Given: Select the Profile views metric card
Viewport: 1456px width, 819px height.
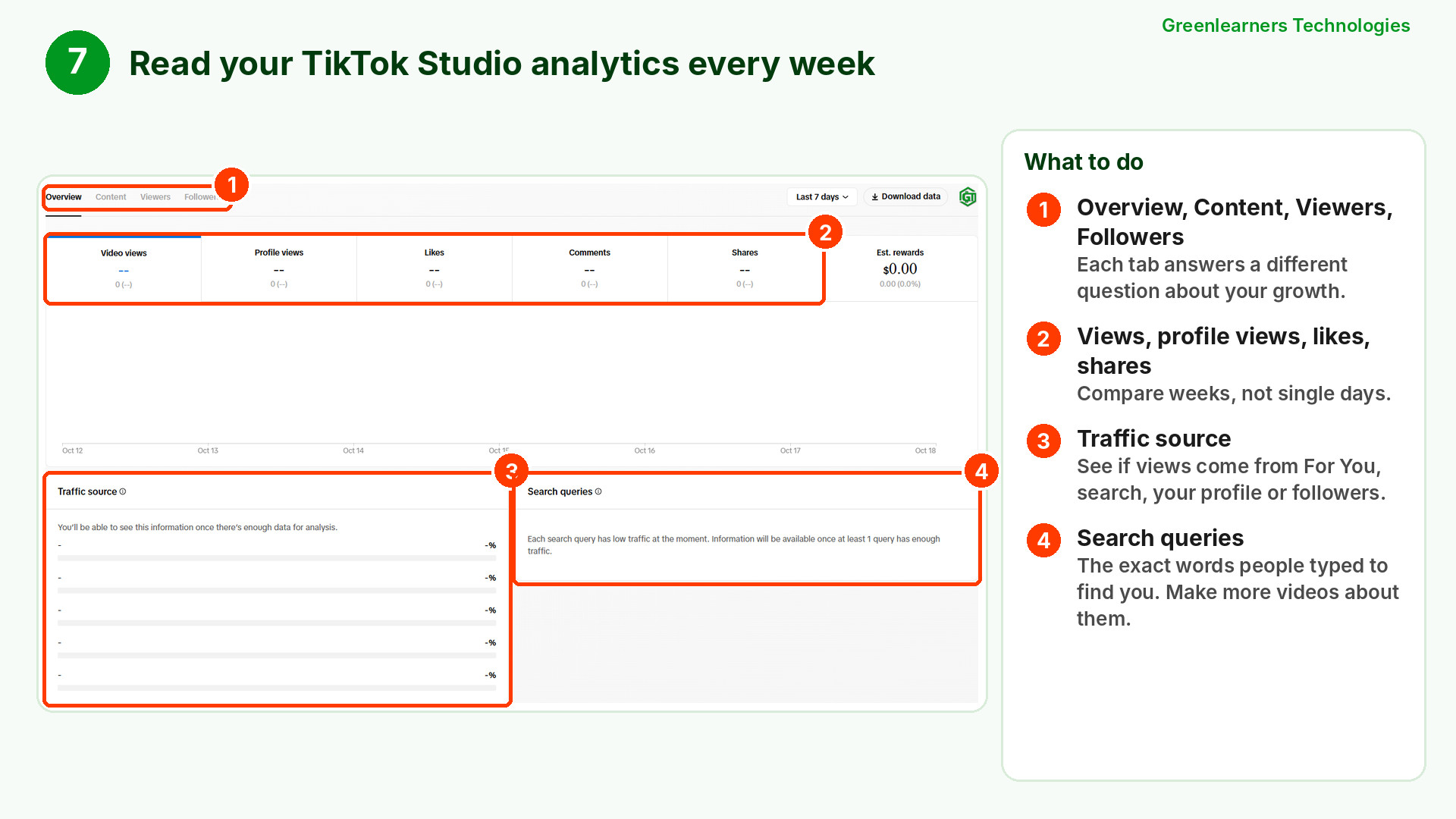Looking at the screenshot, I should point(279,269).
